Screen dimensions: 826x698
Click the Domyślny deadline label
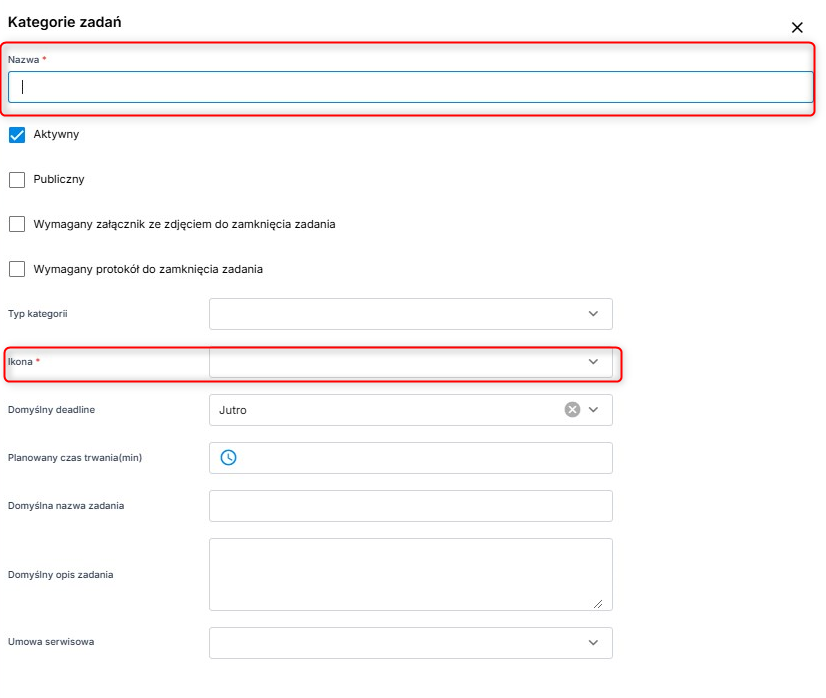[x=51, y=410]
